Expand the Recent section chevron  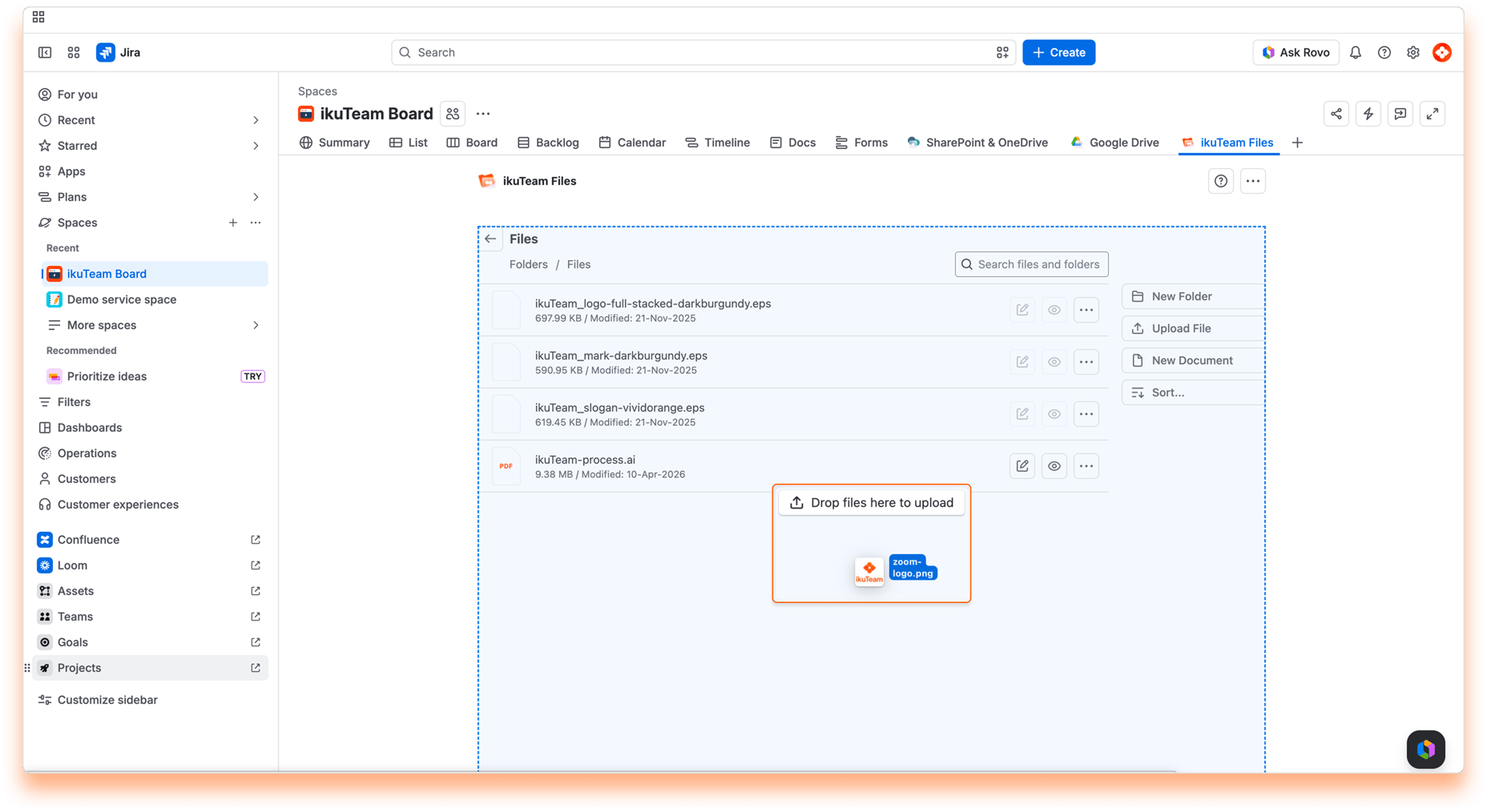point(256,120)
